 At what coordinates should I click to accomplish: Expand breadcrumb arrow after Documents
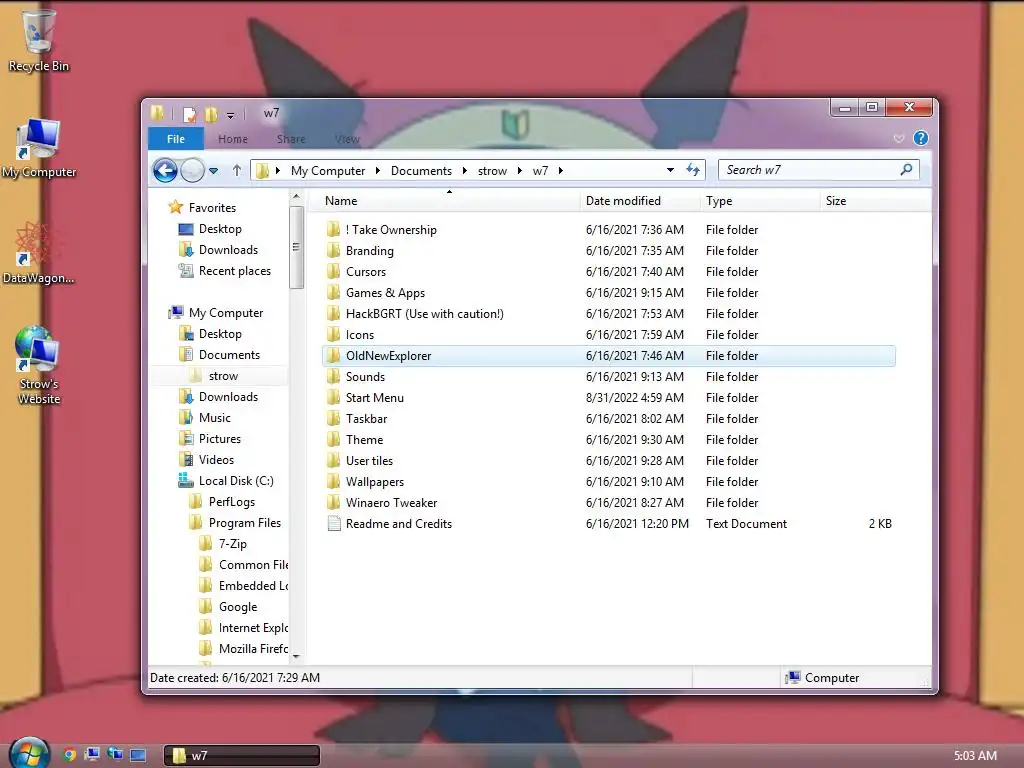coord(464,170)
